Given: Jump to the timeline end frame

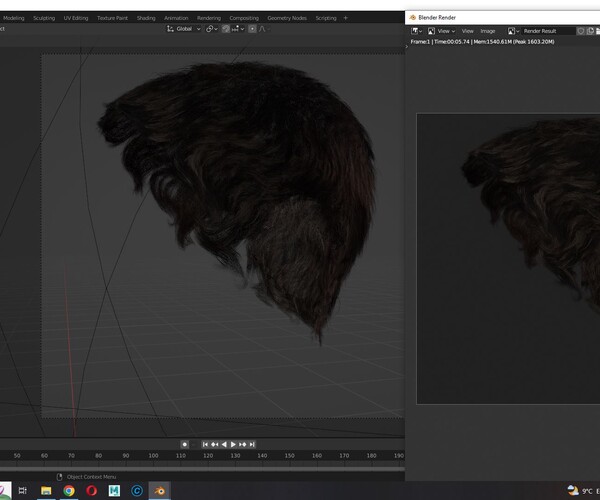Looking at the screenshot, I should point(252,445).
